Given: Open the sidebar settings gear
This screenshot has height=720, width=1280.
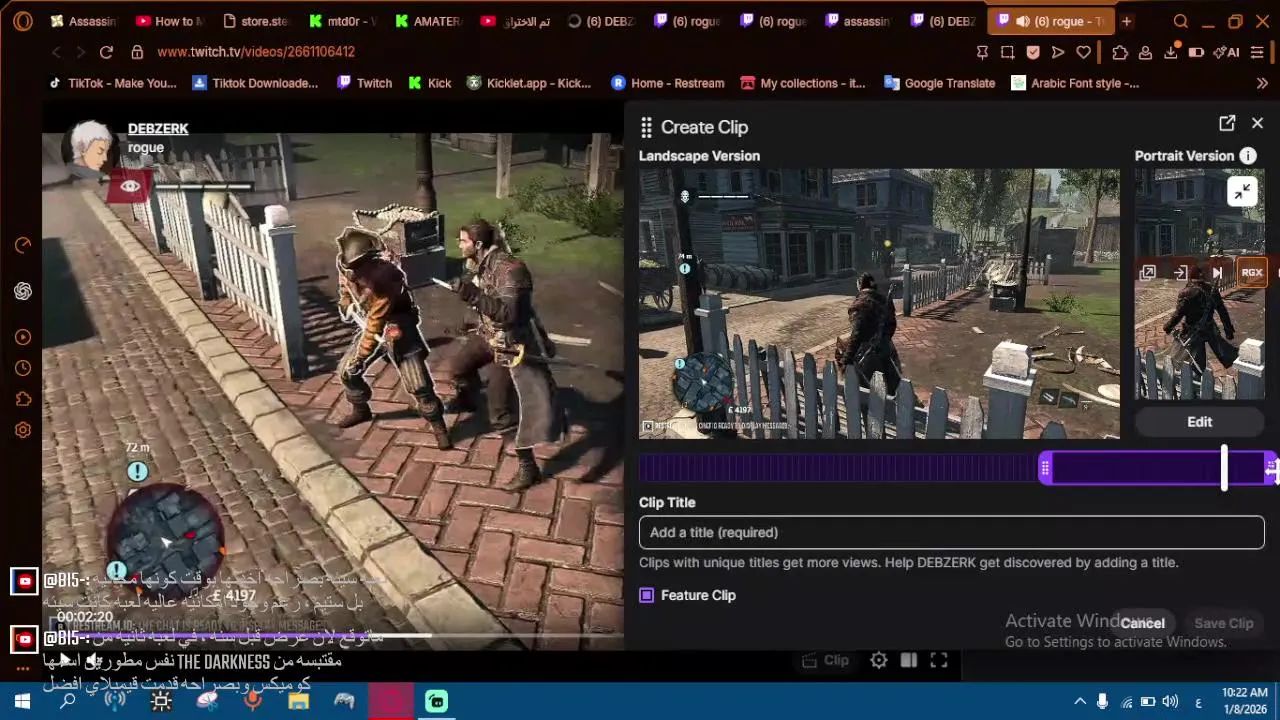Looking at the screenshot, I should coord(23,430).
